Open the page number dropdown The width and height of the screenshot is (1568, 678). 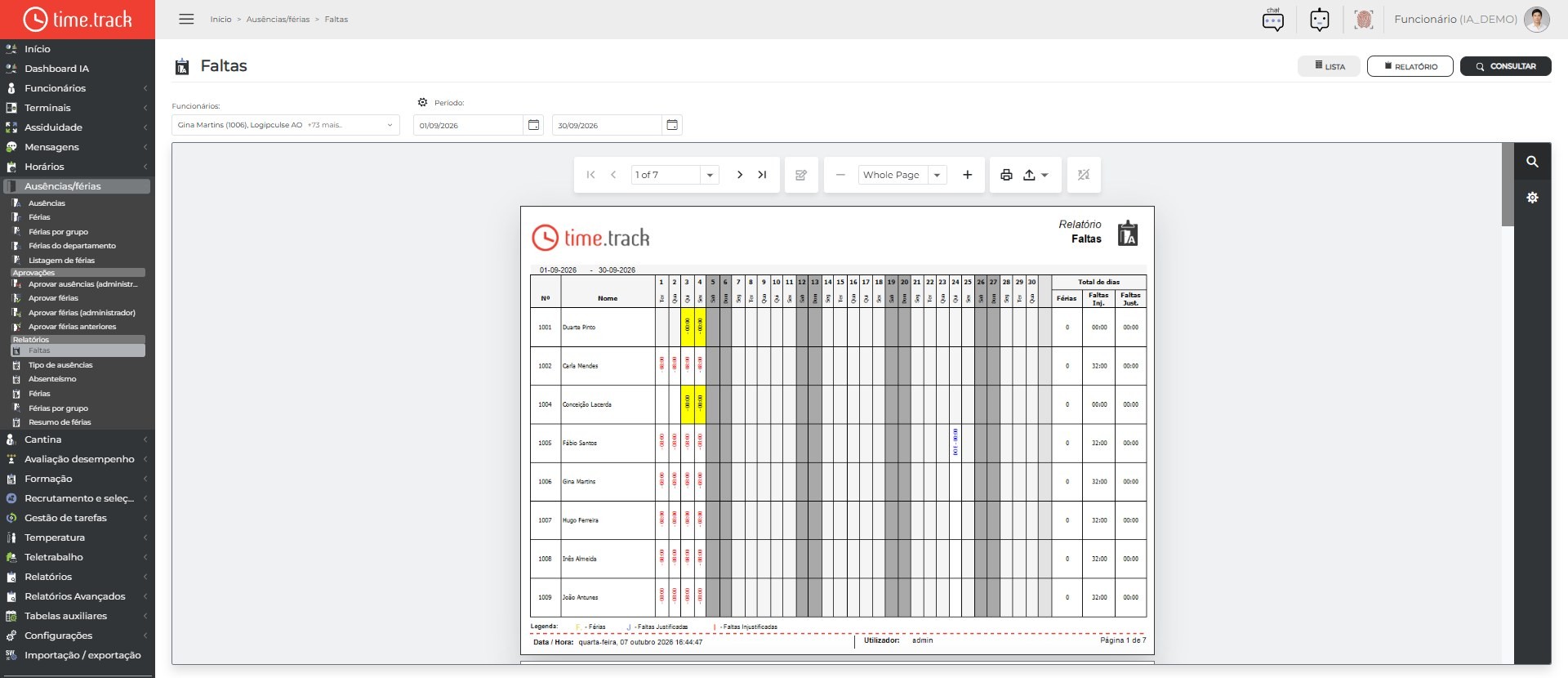pos(710,175)
